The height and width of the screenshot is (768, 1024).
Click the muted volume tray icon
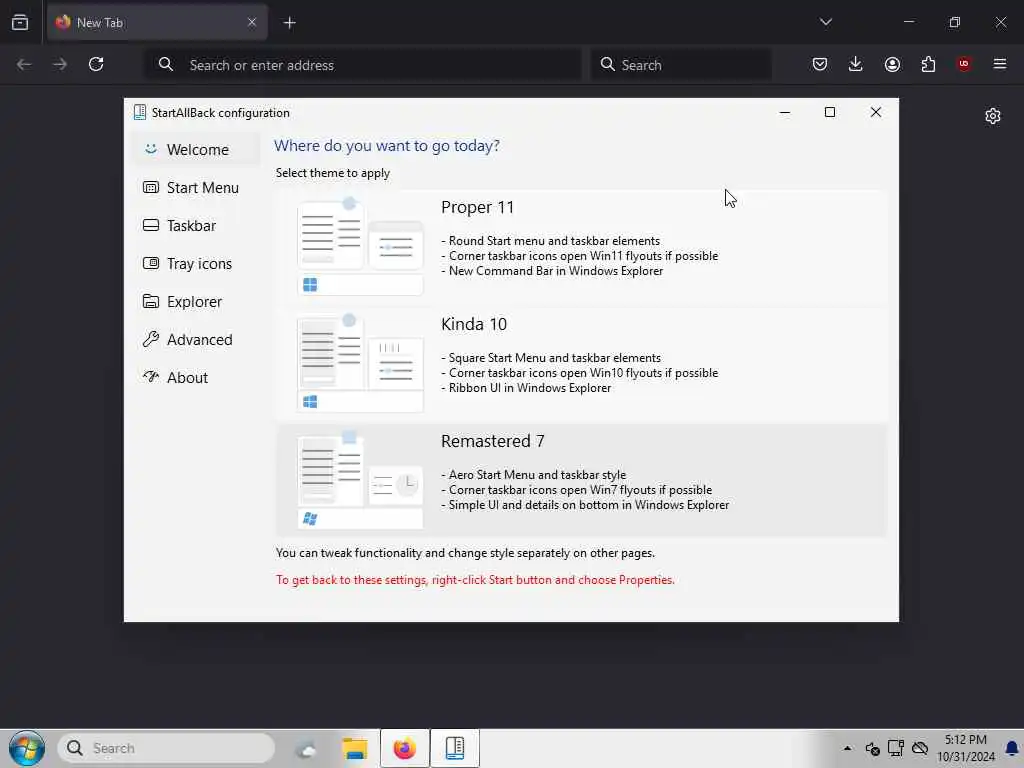(x=872, y=748)
